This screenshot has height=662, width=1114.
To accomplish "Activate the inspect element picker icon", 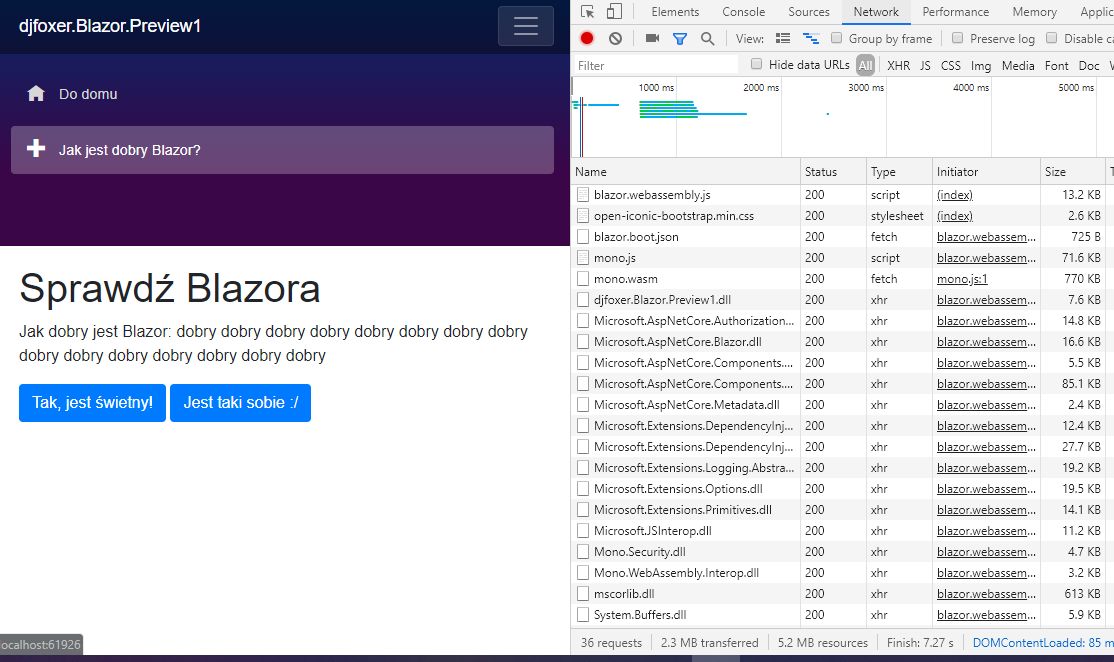I will click(x=588, y=11).
